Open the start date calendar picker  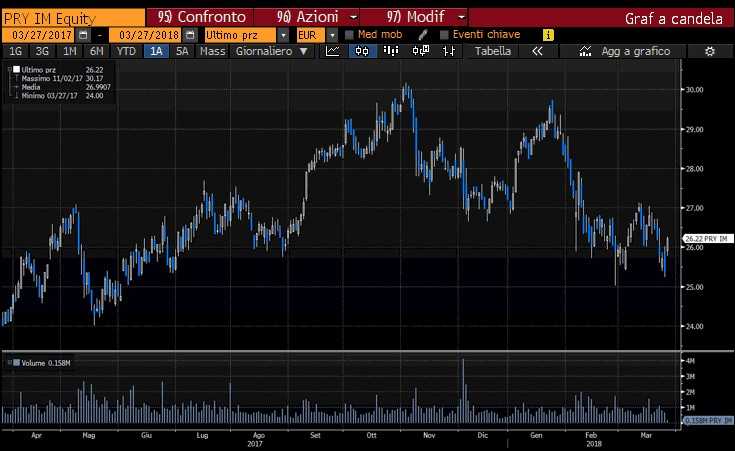[x=83, y=35]
